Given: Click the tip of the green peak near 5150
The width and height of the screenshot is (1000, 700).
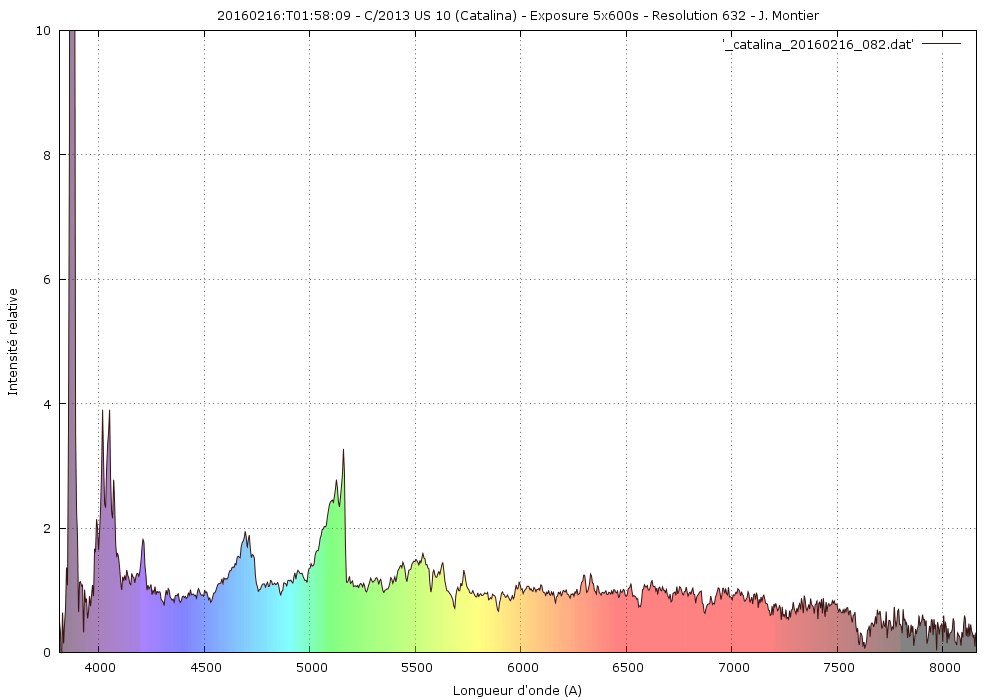Looking at the screenshot, I should click(x=343, y=450).
